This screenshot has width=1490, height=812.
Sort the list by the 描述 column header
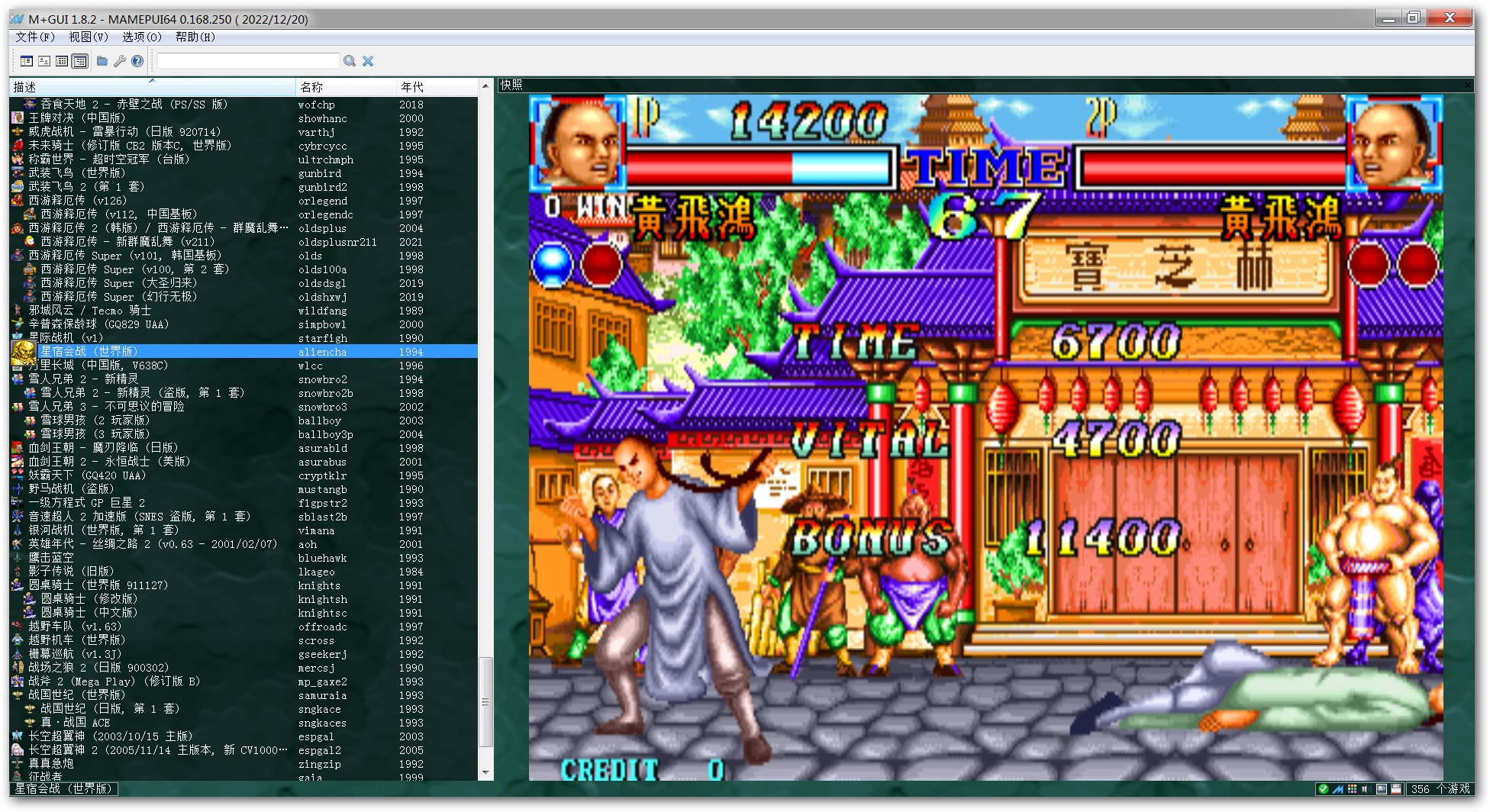tap(153, 87)
